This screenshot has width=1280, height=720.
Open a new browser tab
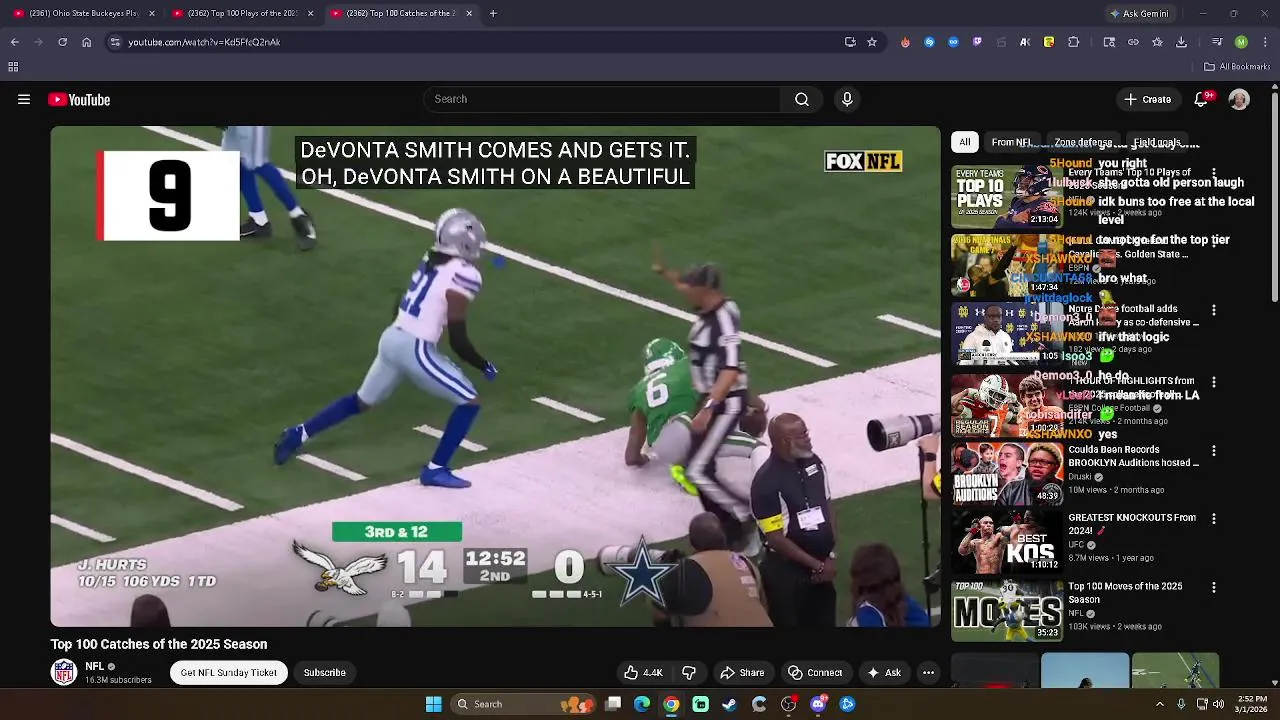pyautogui.click(x=493, y=13)
